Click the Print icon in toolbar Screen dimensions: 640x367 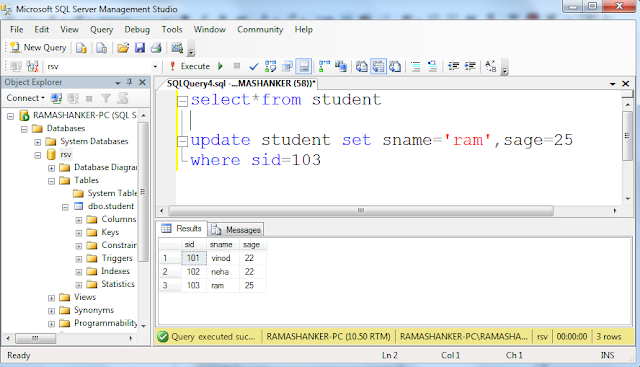156,48
